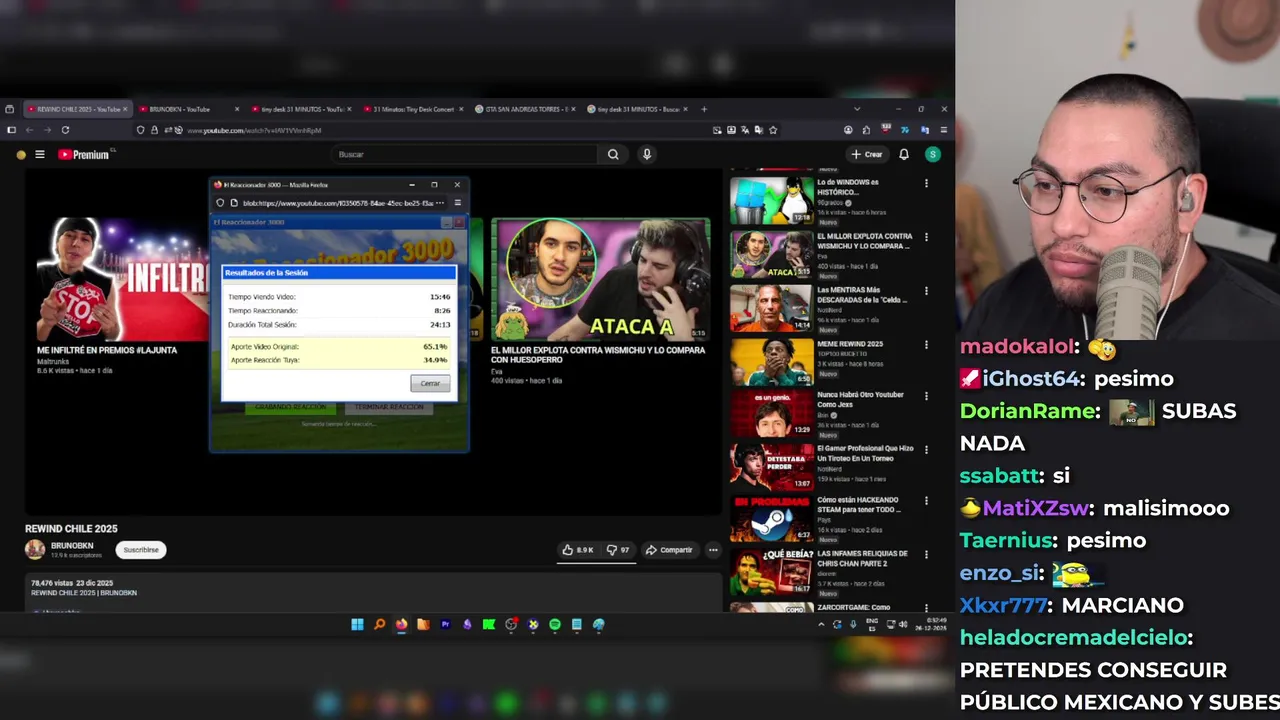Open the YouTube guide hamburger menu
1280x720 pixels.
[x=40, y=154]
